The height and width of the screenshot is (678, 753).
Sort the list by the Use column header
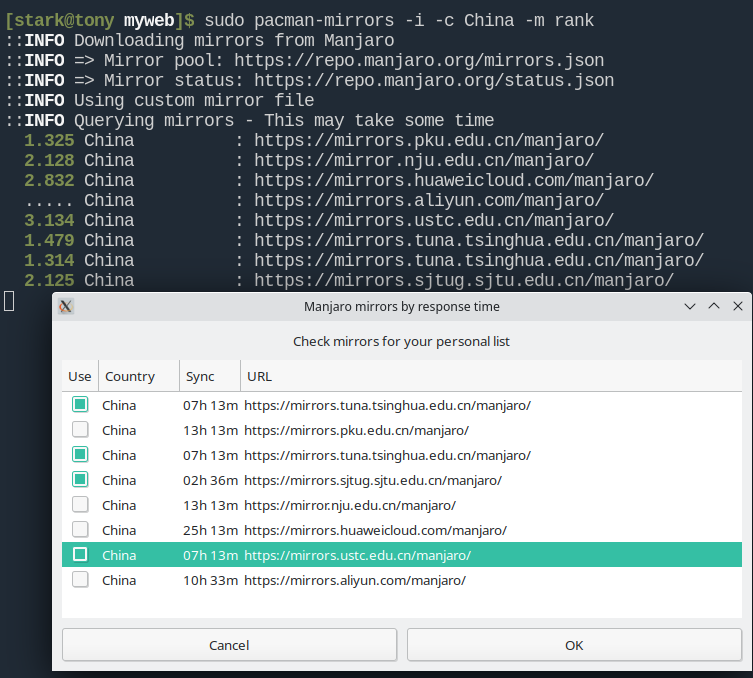pos(79,377)
